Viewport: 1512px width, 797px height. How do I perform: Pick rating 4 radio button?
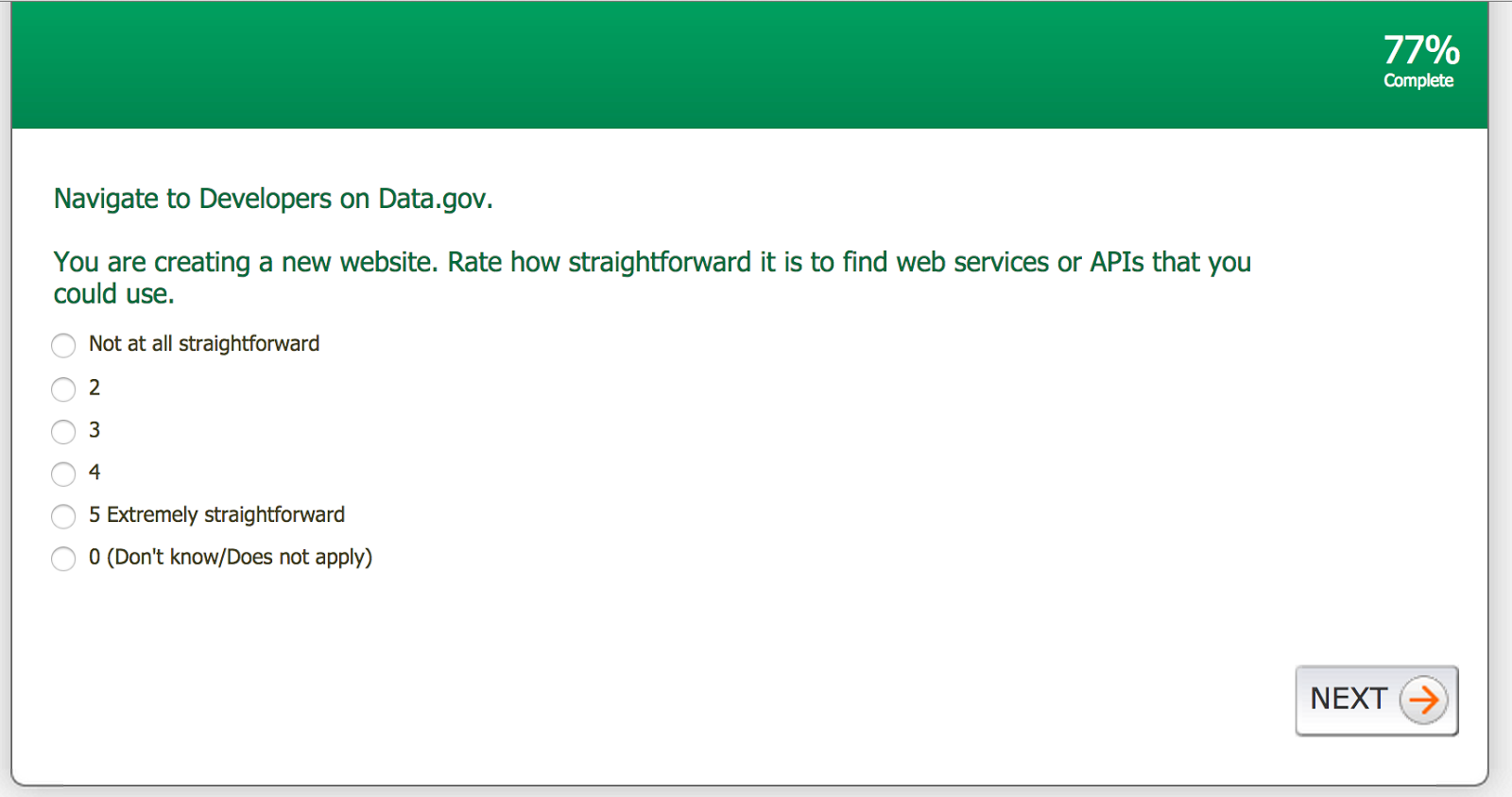(x=63, y=474)
